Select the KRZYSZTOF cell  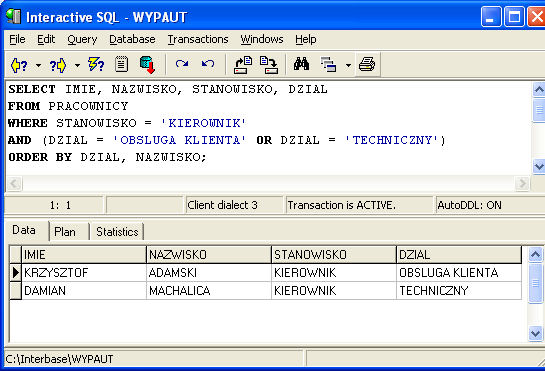84,273
